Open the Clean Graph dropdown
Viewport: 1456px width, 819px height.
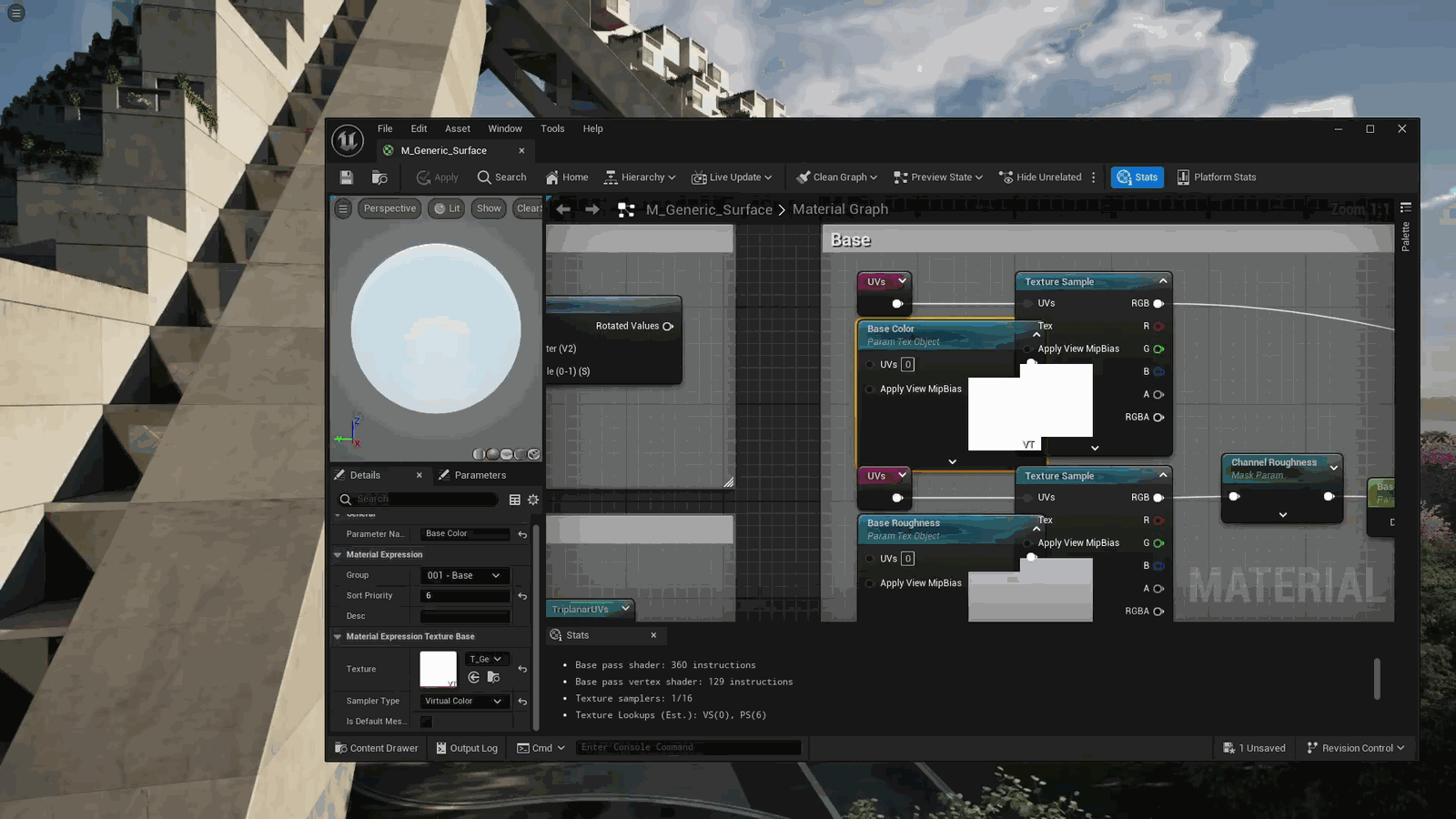(837, 177)
